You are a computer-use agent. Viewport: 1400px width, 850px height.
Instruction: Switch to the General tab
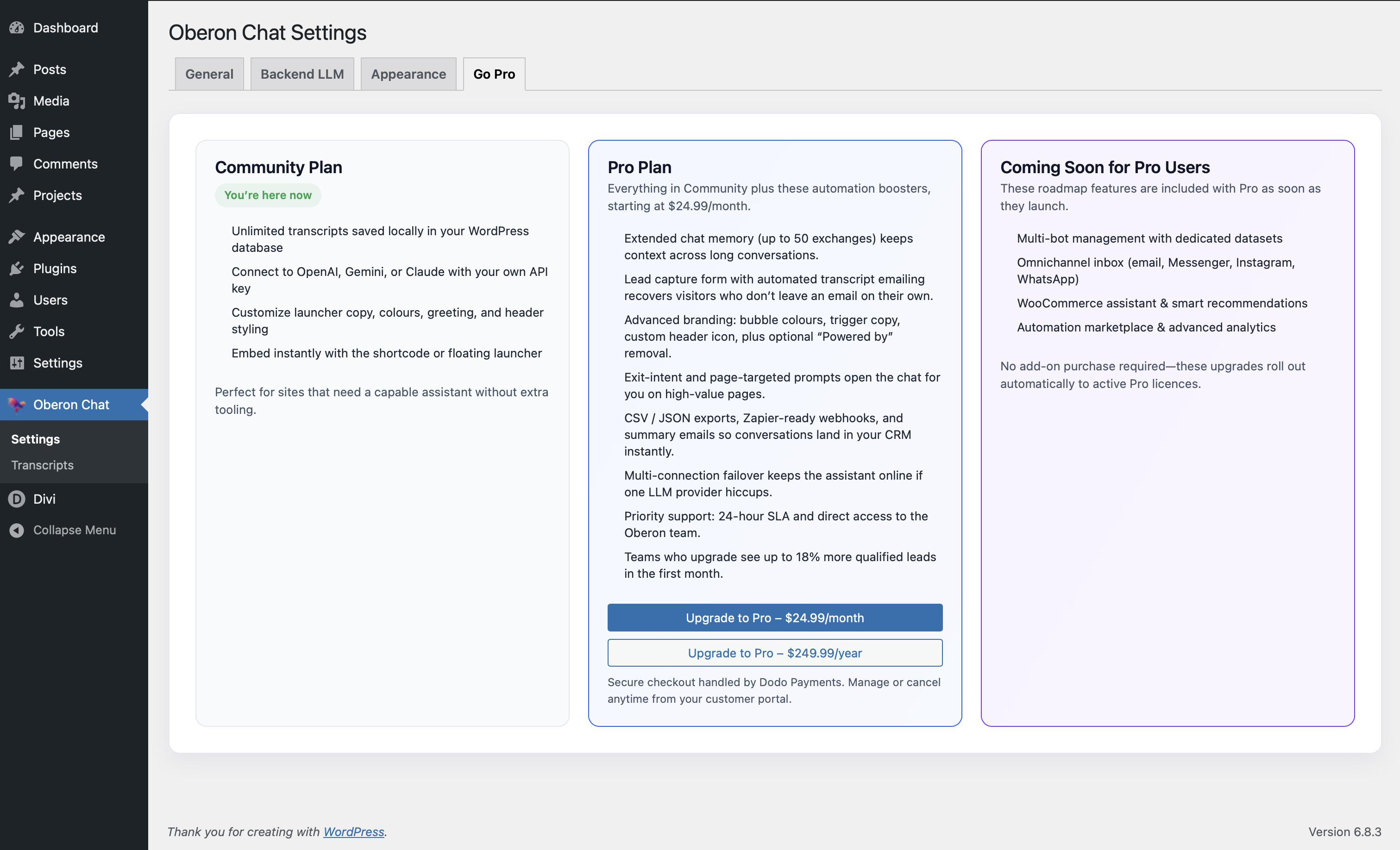[x=209, y=73]
